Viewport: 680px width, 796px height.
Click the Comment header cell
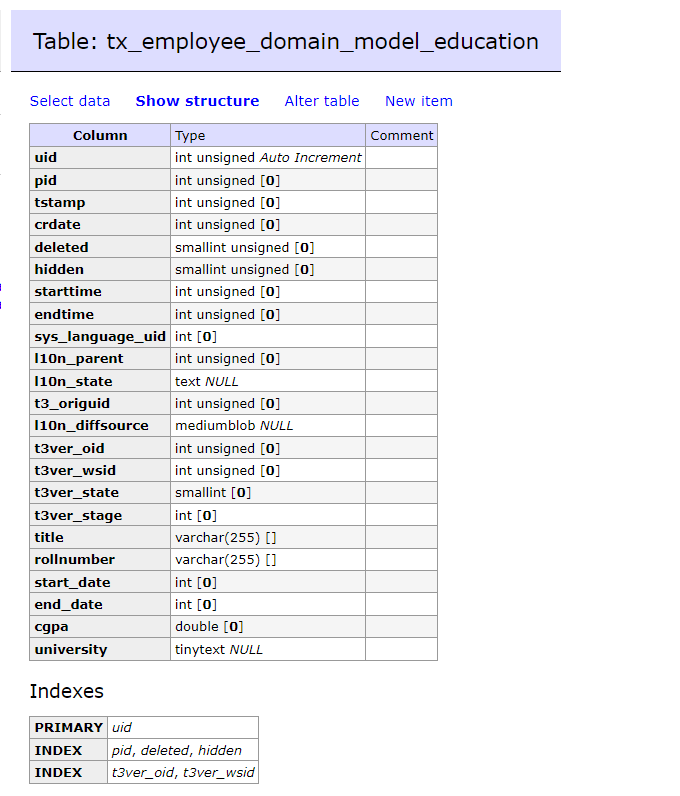click(x=401, y=135)
